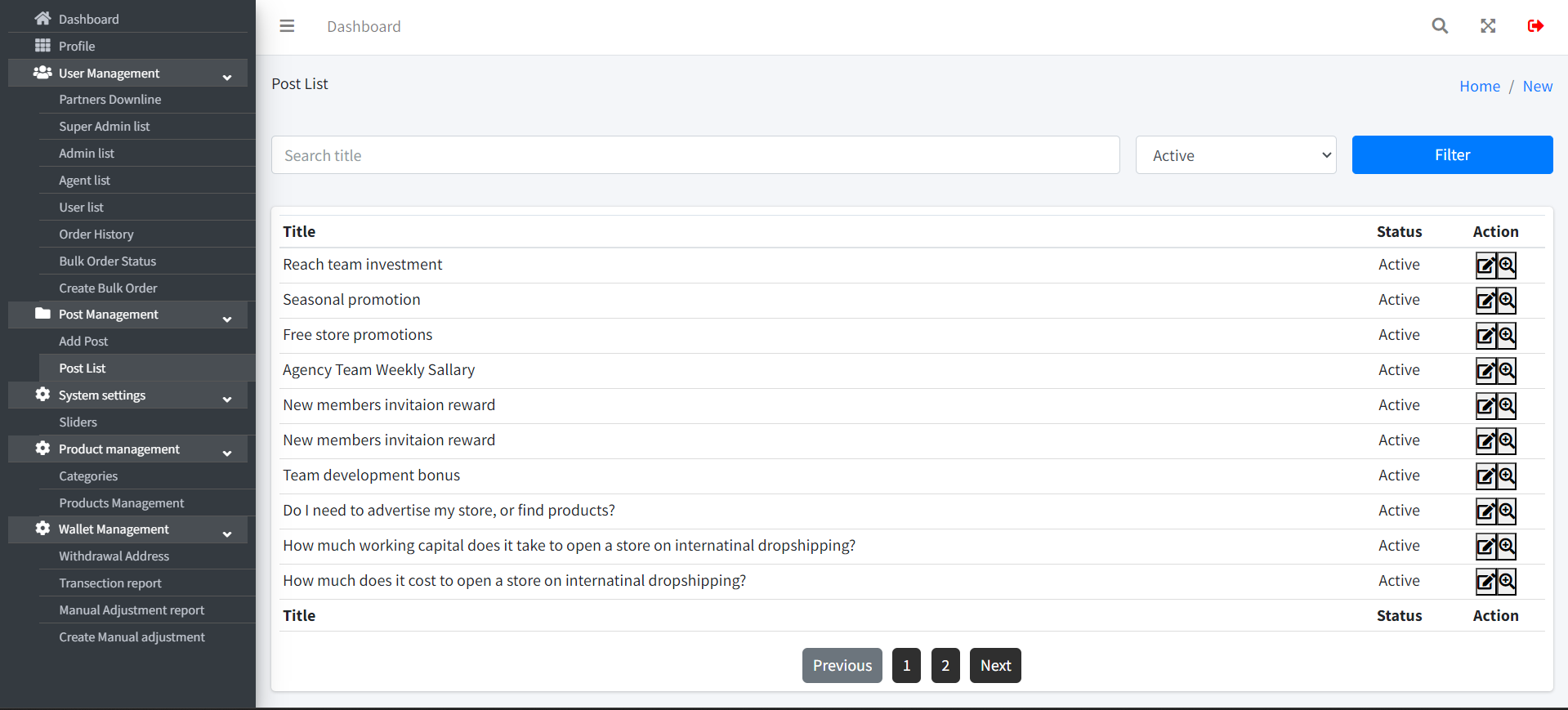1568x710 pixels.
Task: Open Add Post in sidebar
Action: [83, 342]
